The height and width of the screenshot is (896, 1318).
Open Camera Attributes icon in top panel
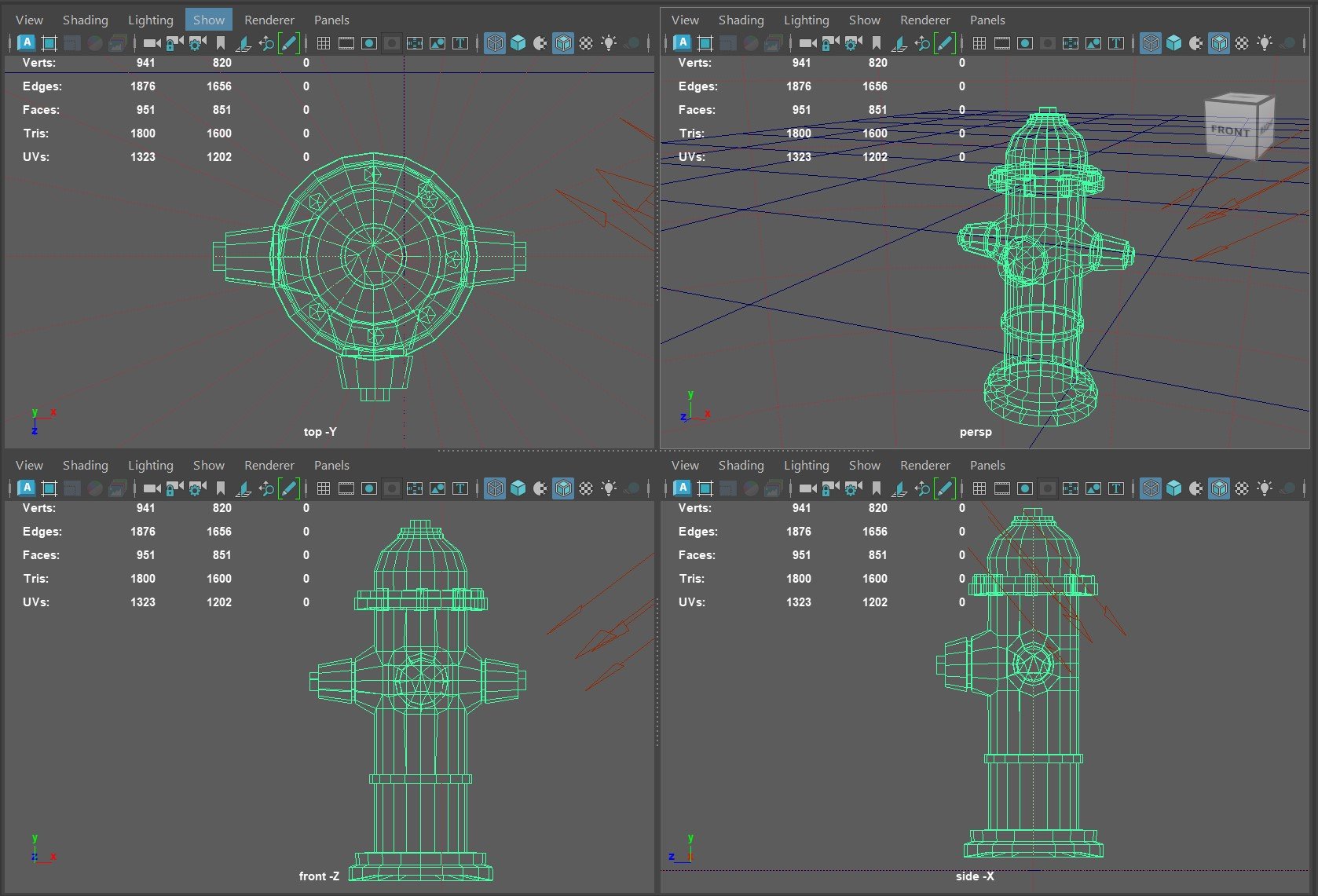click(197, 43)
